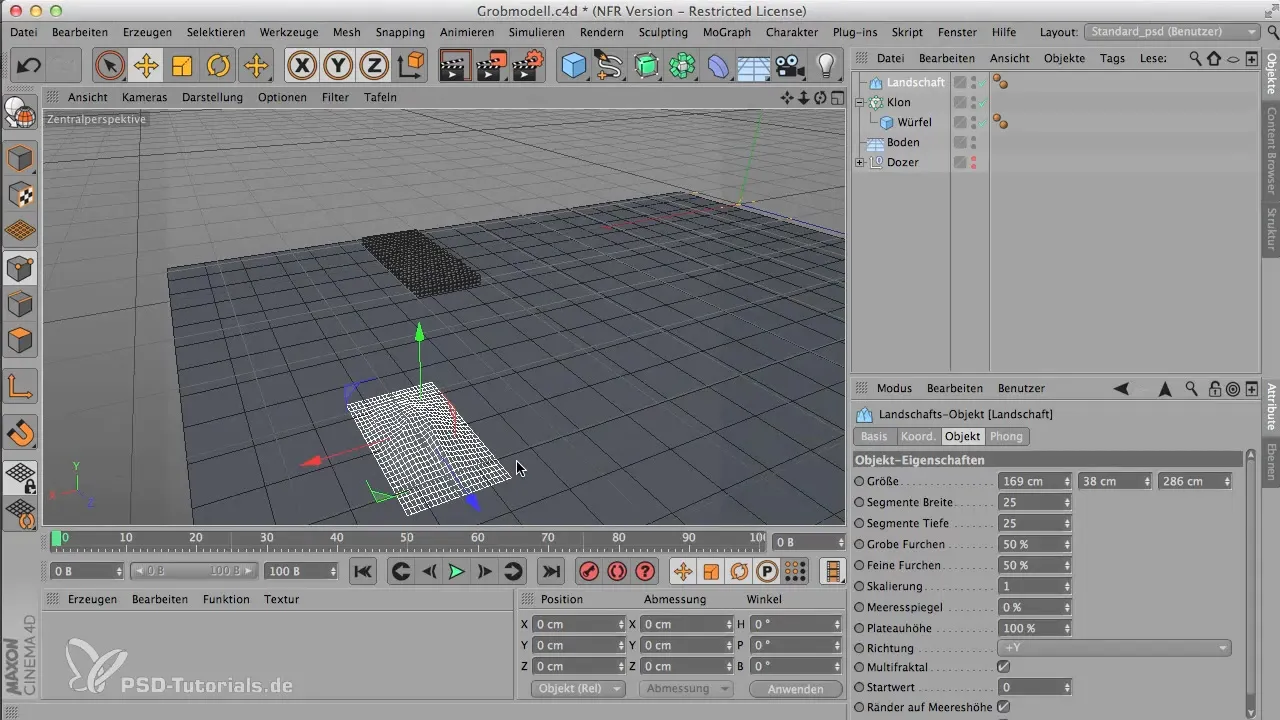Click the Undo arrow icon
This screenshot has width=1280, height=720.
[x=29, y=67]
